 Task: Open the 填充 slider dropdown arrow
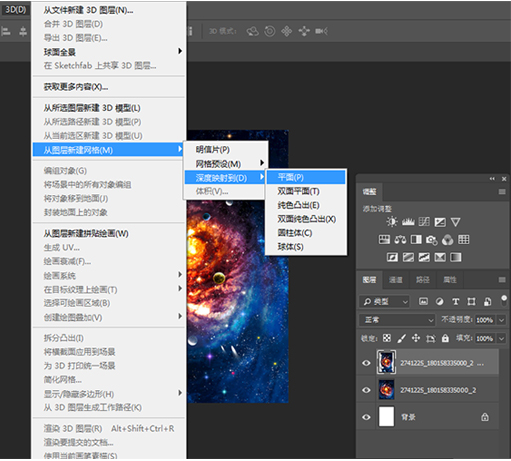(x=501, y=338)
